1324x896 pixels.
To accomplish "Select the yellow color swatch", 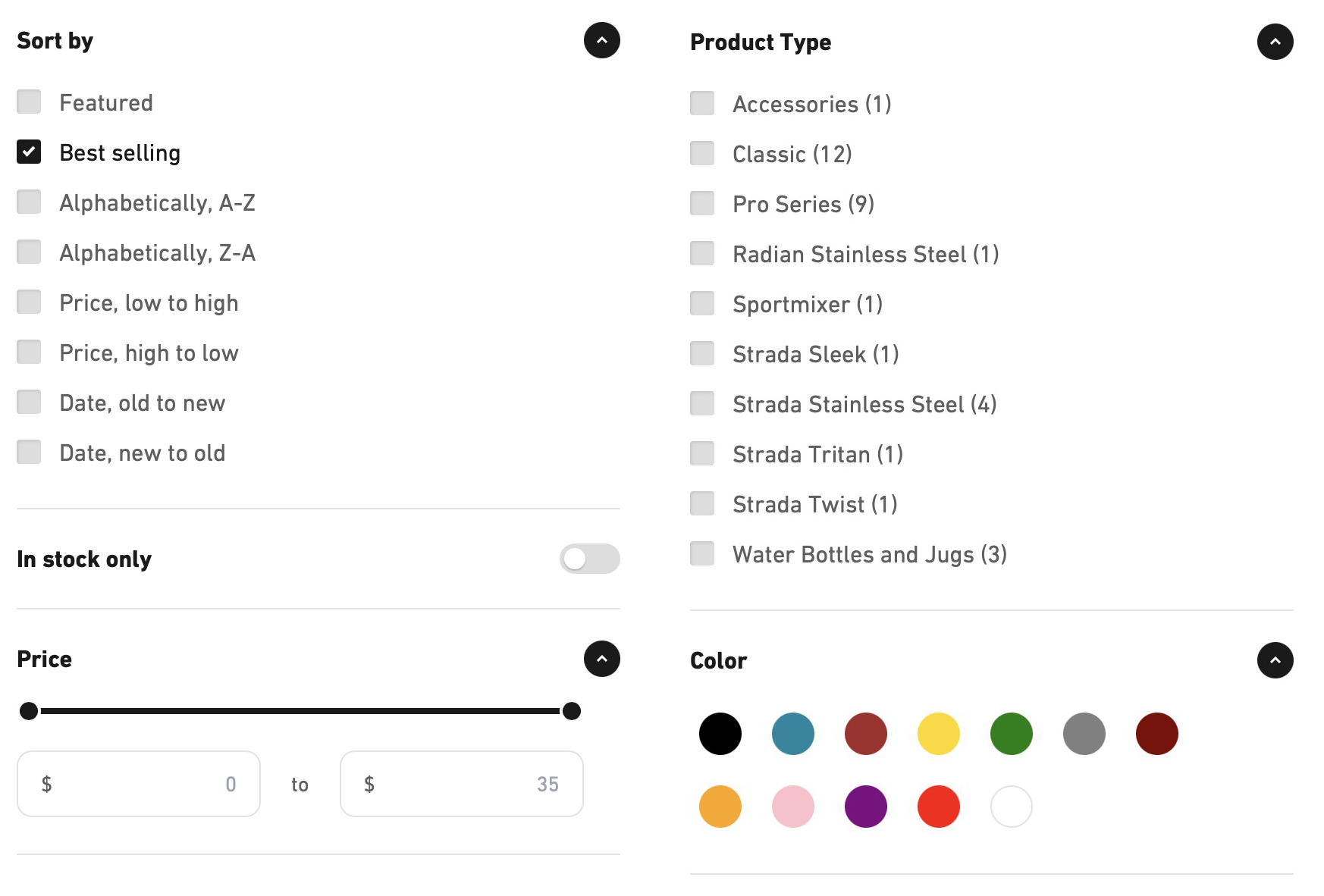I will 938,733.
